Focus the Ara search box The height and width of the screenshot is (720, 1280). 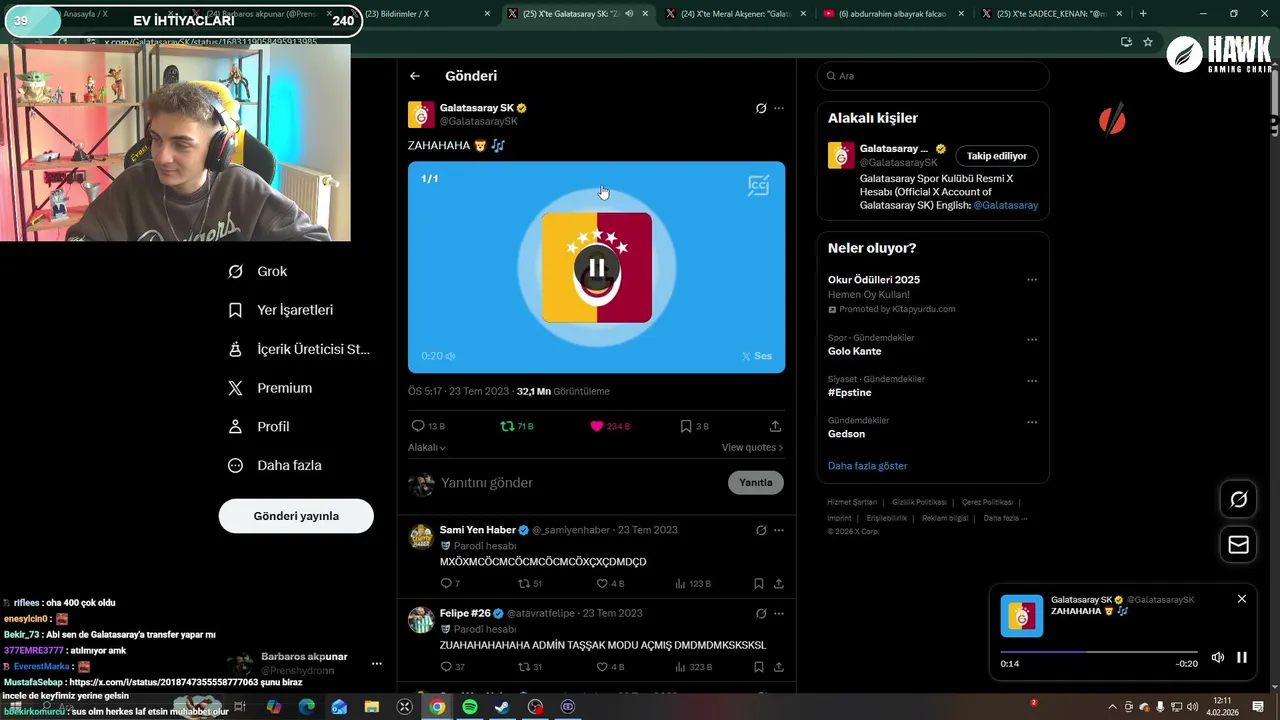933,76
